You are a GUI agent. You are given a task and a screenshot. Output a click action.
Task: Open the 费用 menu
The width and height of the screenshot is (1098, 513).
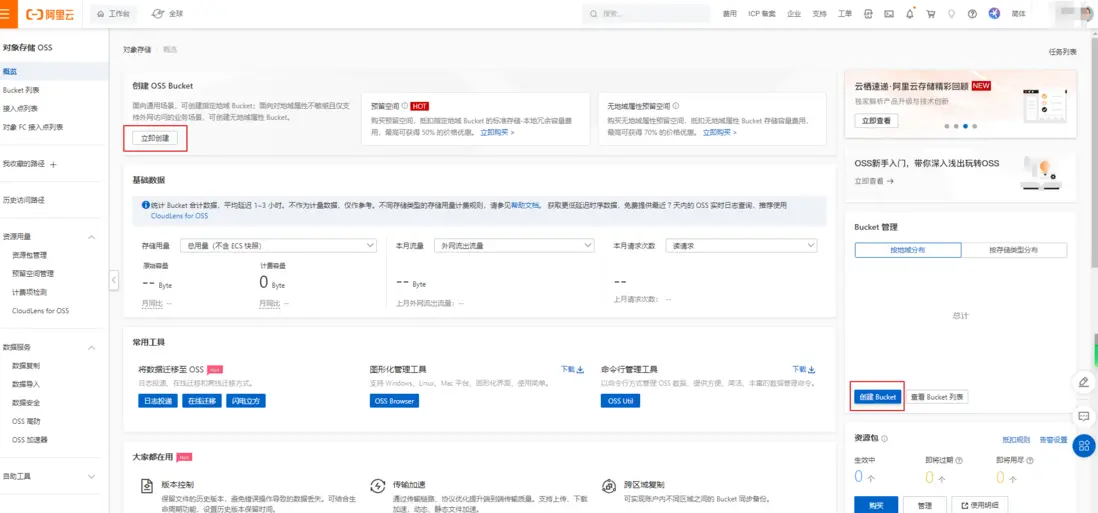pyautogui.click(x=730, y=14)
